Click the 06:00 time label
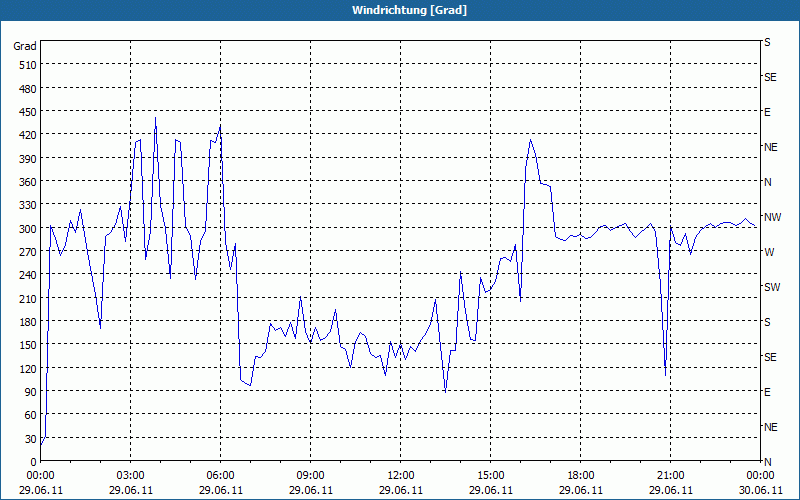 [x=220, y=476]
